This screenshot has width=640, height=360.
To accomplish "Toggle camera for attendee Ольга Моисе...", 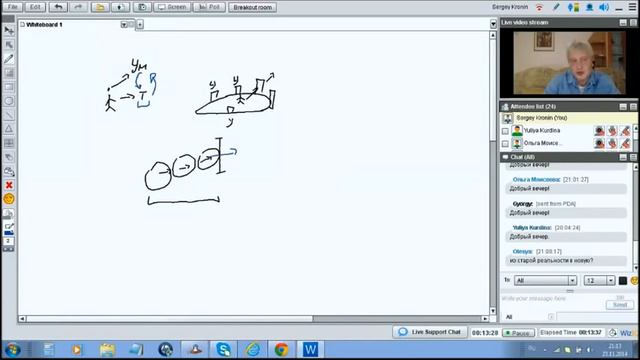I will pos(599,143).
